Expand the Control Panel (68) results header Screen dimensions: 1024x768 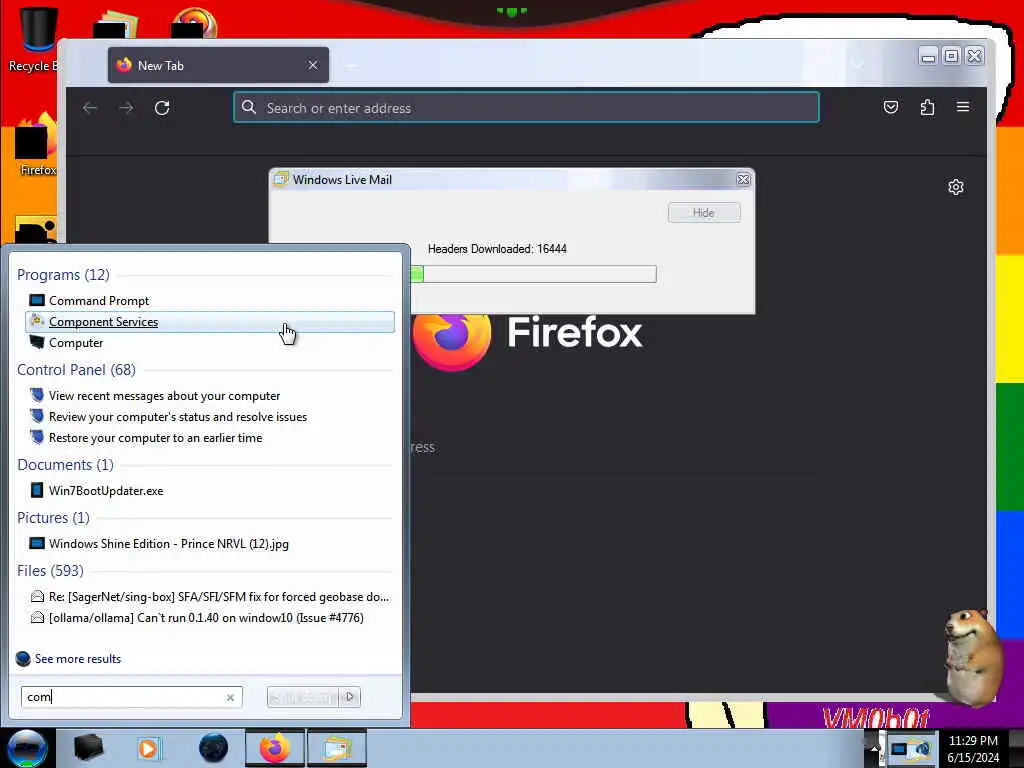(x=76, y=370)
